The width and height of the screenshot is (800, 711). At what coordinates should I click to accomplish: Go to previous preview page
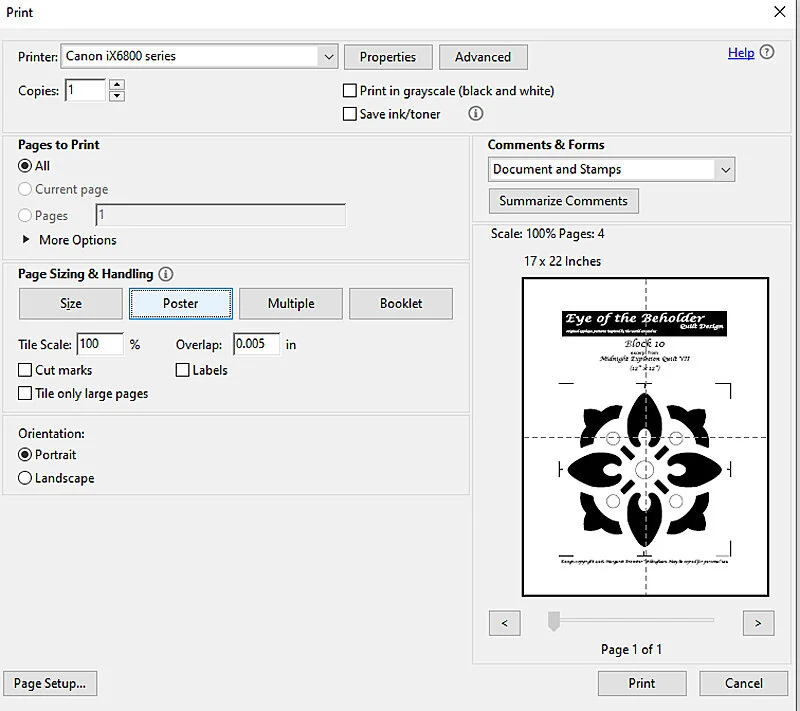(505, 623)
